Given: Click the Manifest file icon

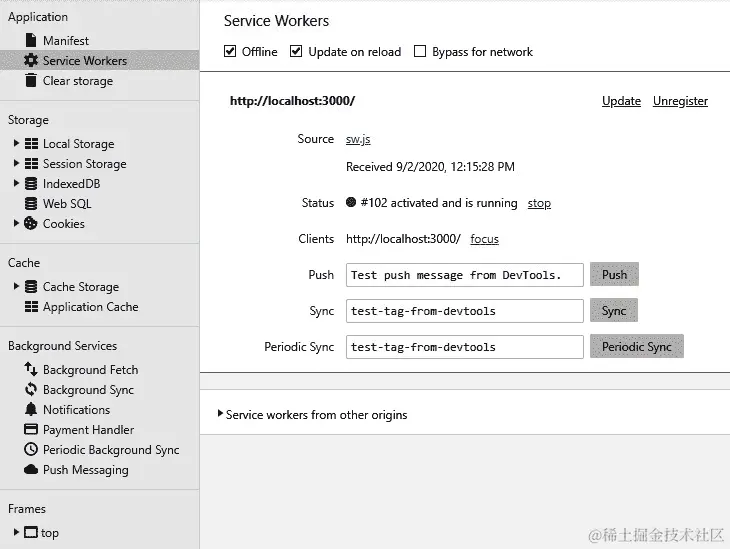Looking at the screenshot, I should pos(31,41).
